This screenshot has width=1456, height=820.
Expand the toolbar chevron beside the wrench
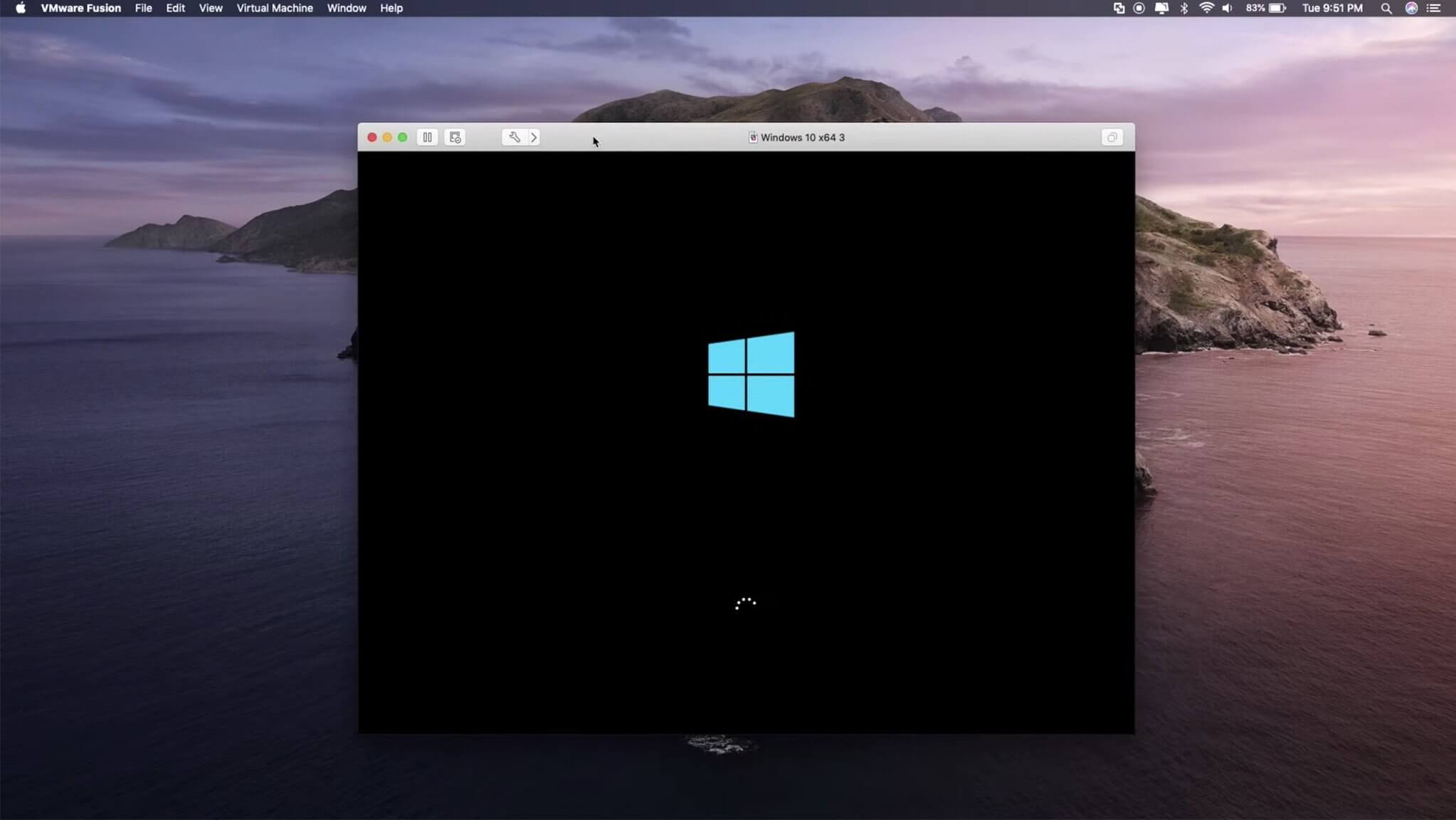(532, 137)
